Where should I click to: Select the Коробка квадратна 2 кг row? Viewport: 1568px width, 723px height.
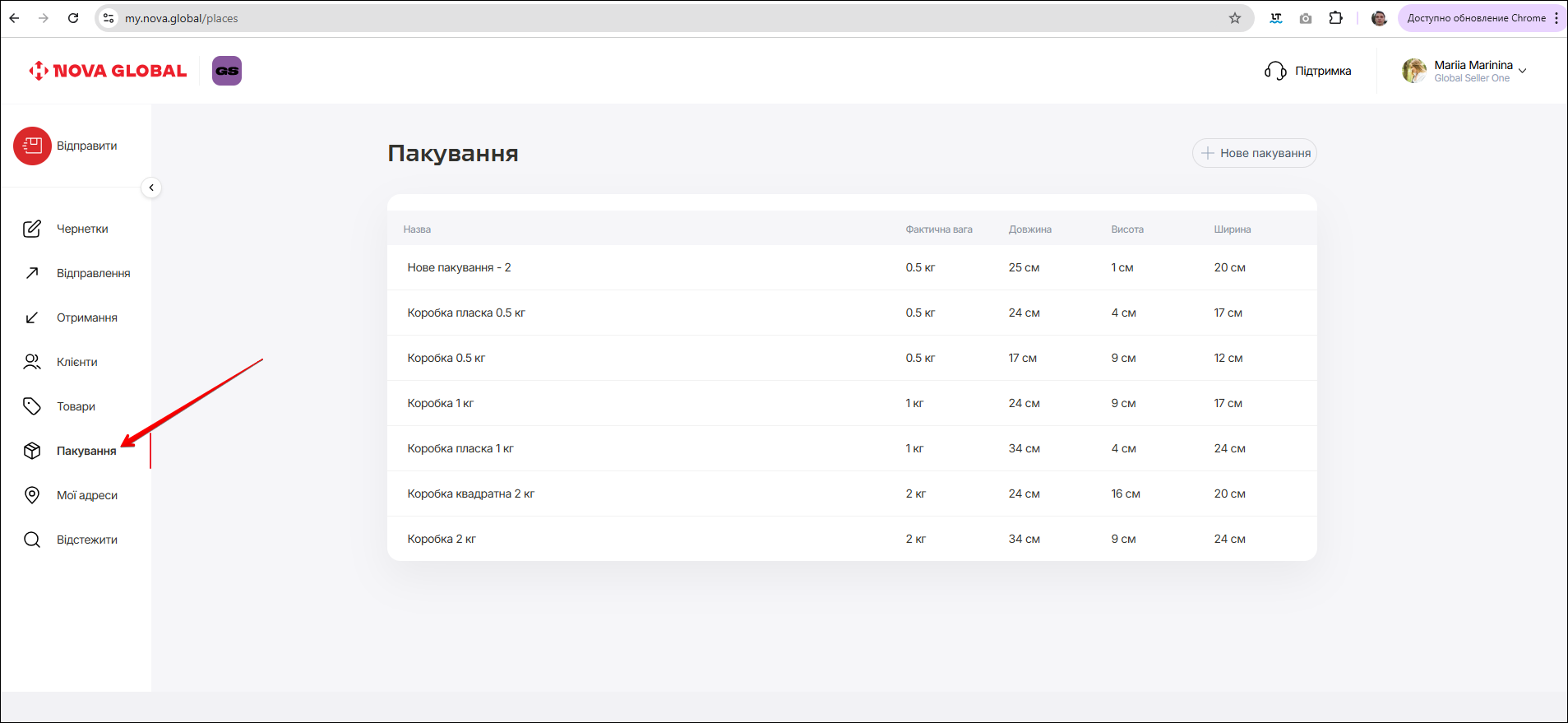coord(470,494)
